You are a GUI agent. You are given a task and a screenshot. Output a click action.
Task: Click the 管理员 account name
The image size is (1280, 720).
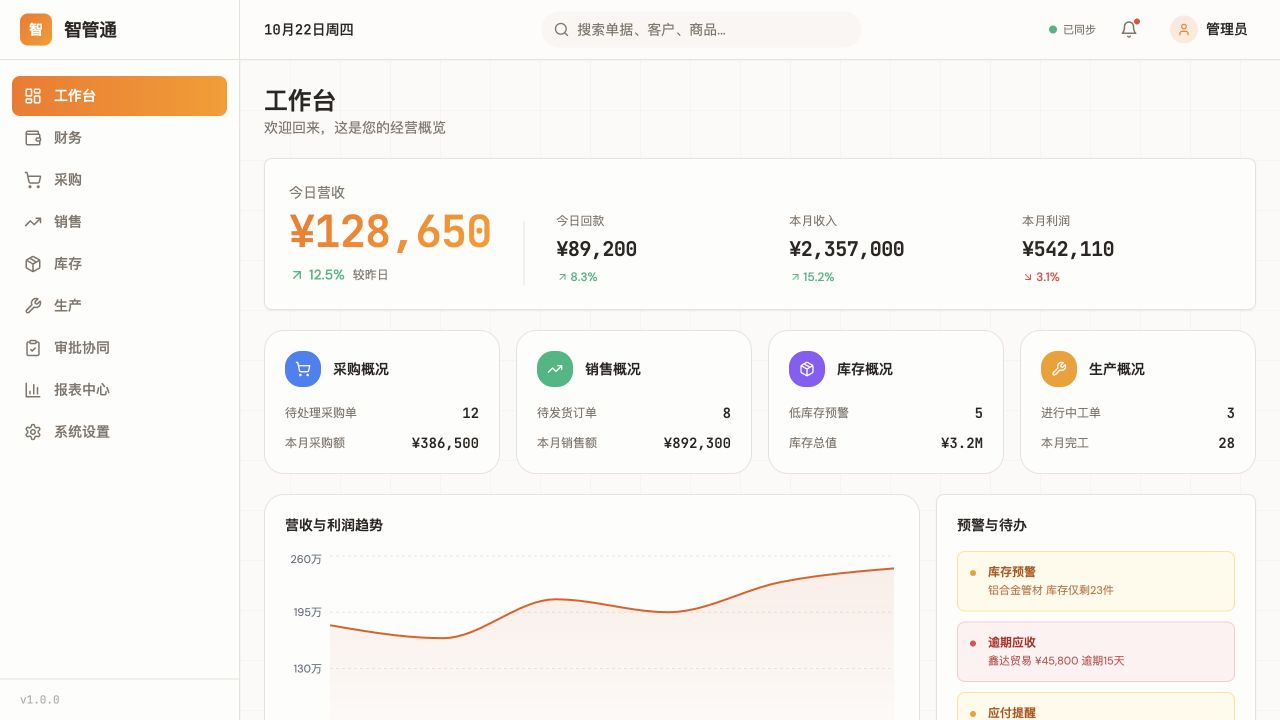[x=1226, y=30]
